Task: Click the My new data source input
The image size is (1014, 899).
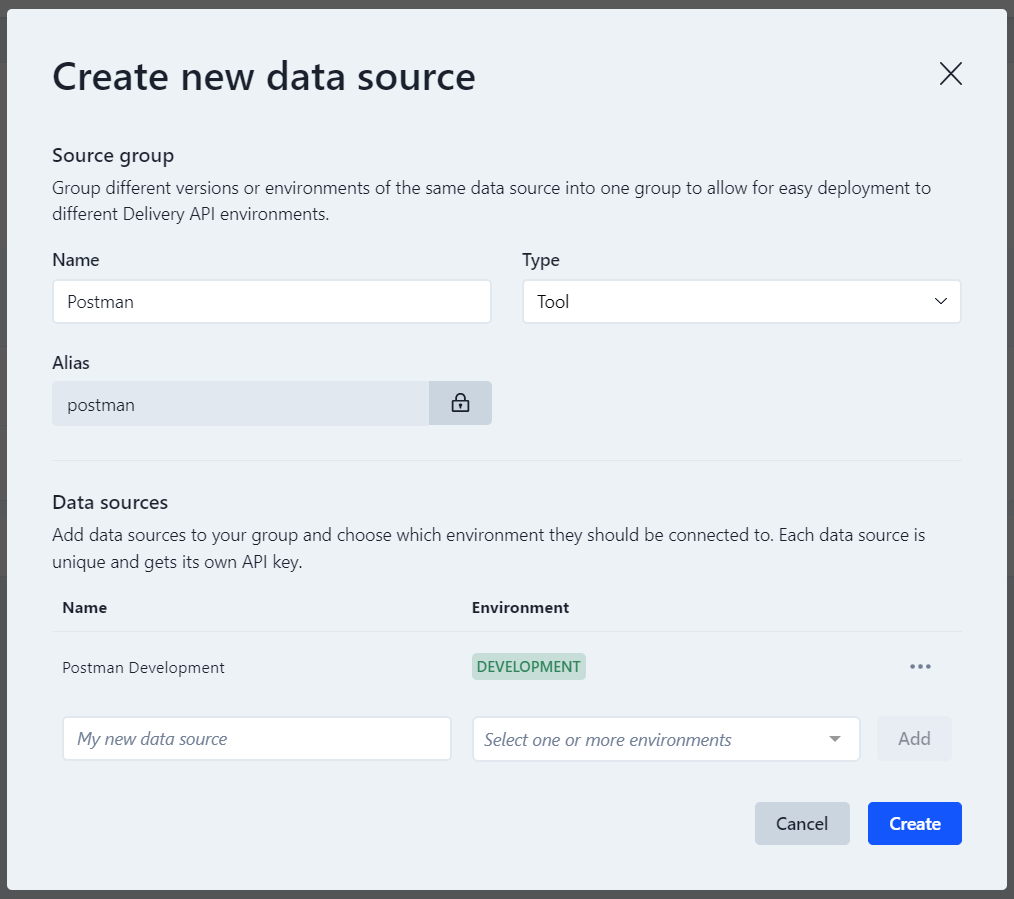Action: click(x=256, y=739)
